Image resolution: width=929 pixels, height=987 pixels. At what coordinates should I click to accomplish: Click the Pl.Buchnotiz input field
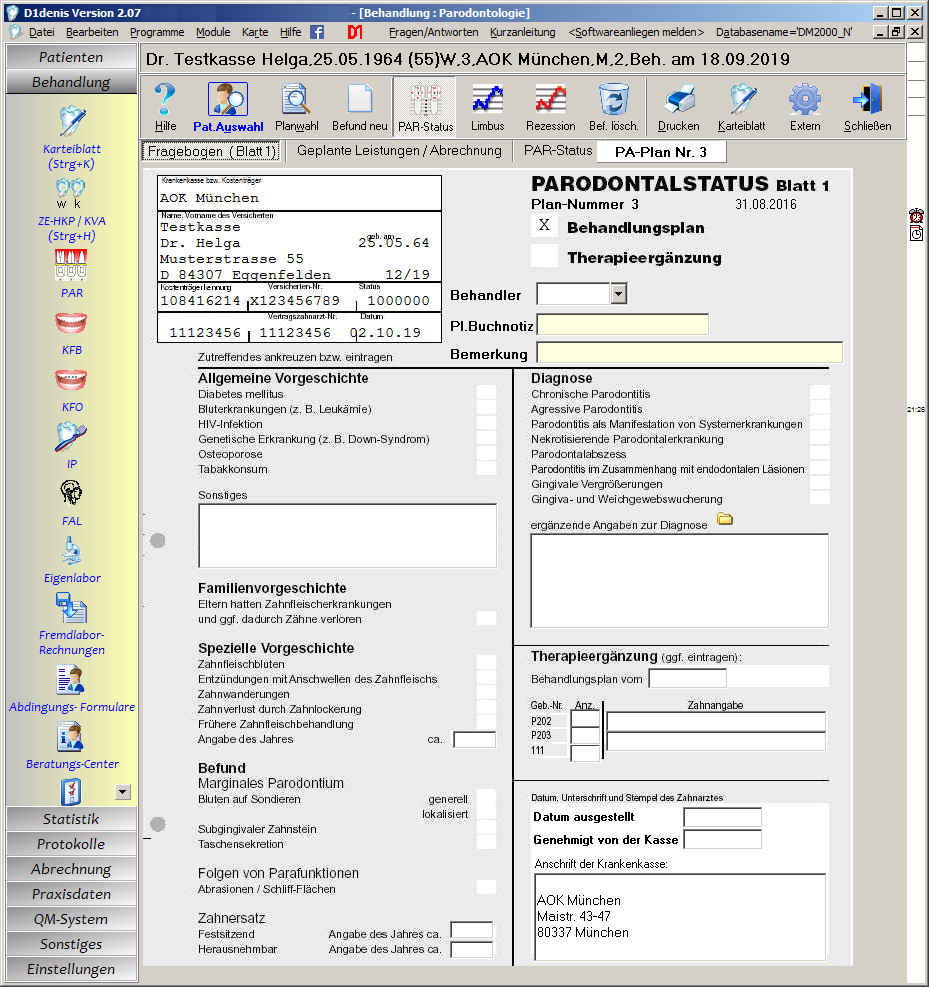point(622,325)
